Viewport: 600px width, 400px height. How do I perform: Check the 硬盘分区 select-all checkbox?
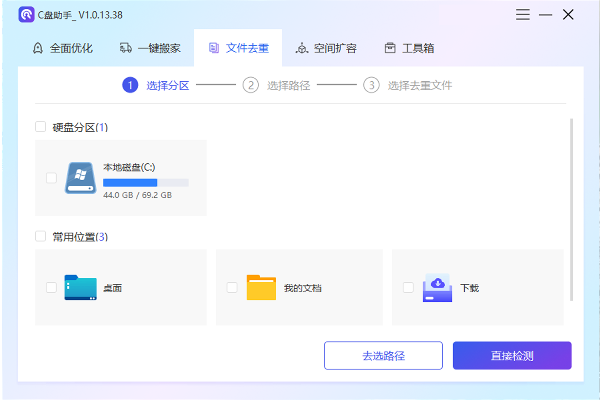click(x=40, y=127)
